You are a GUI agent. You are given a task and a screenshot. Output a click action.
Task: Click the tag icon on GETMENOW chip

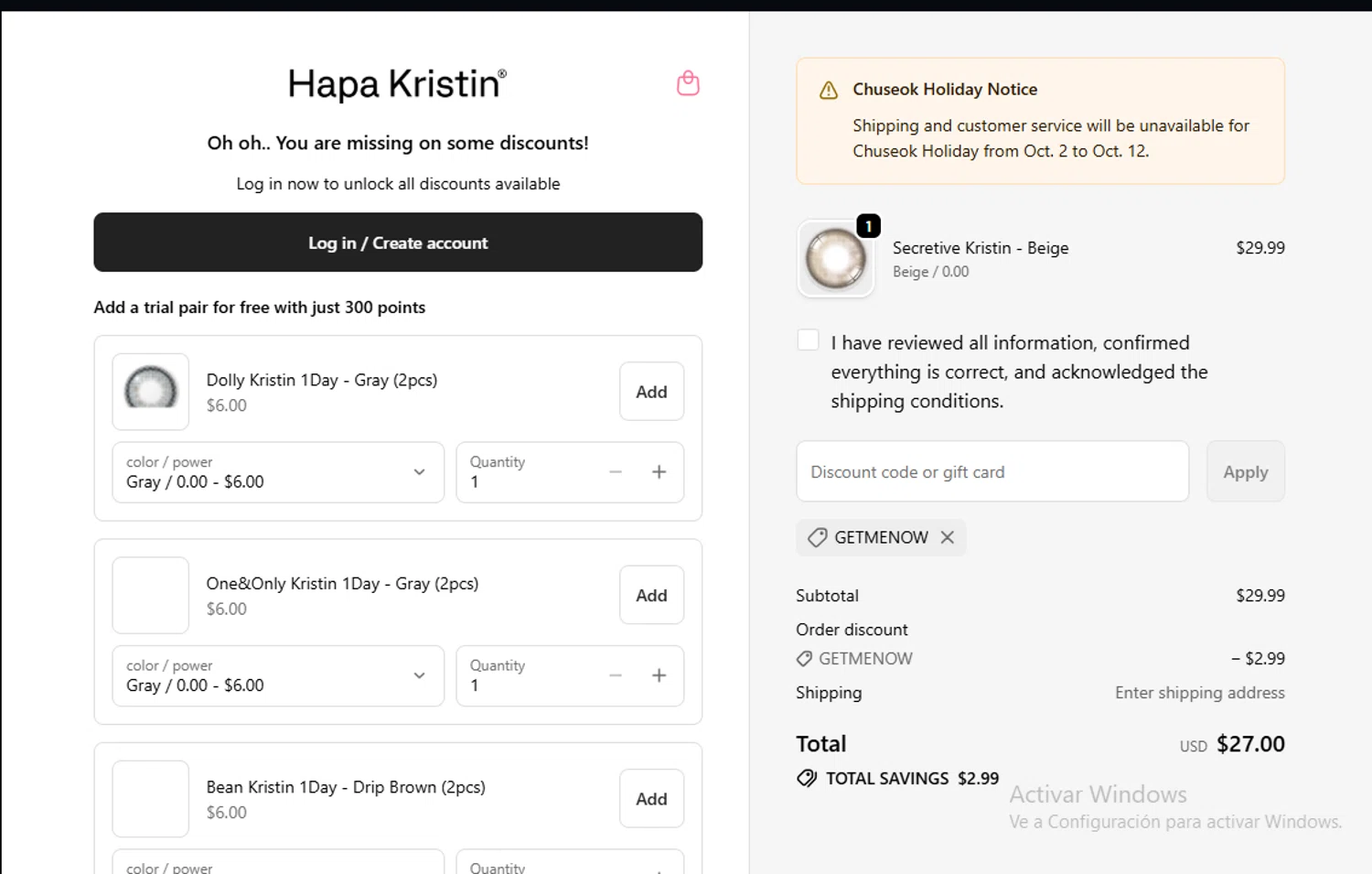point(818,537)
